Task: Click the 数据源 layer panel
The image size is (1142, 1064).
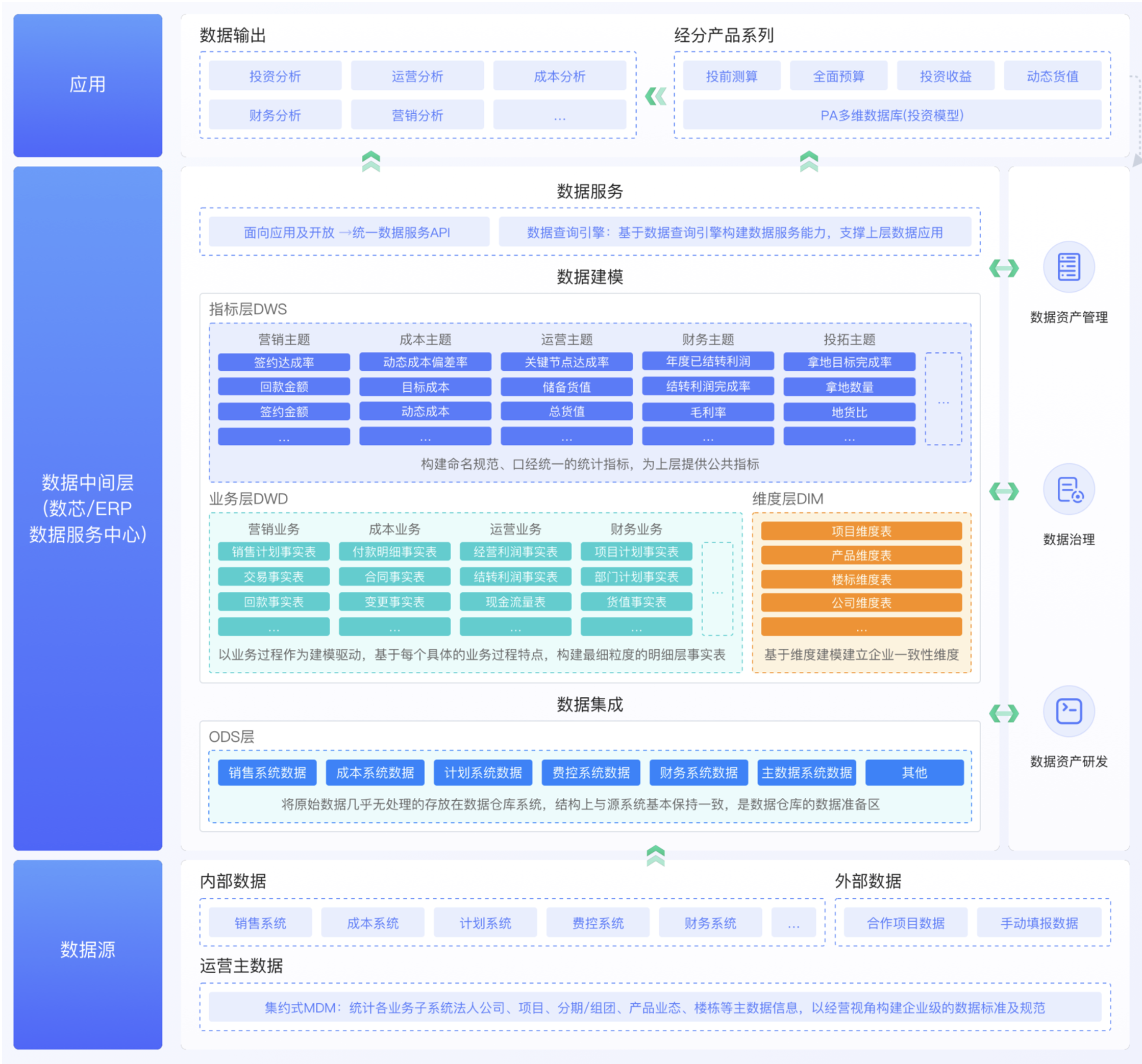Action: click(x=88, y=954)
